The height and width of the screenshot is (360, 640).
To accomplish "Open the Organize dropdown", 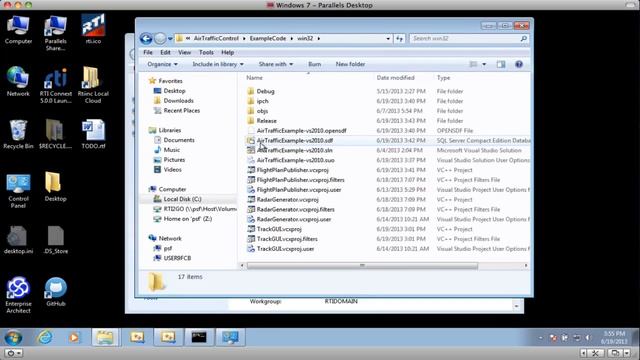I will click(162, 64).
